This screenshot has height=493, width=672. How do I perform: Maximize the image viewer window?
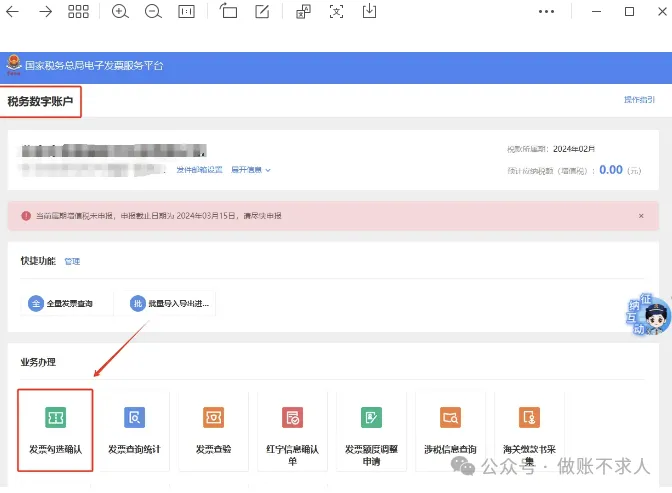click(629, 12)
